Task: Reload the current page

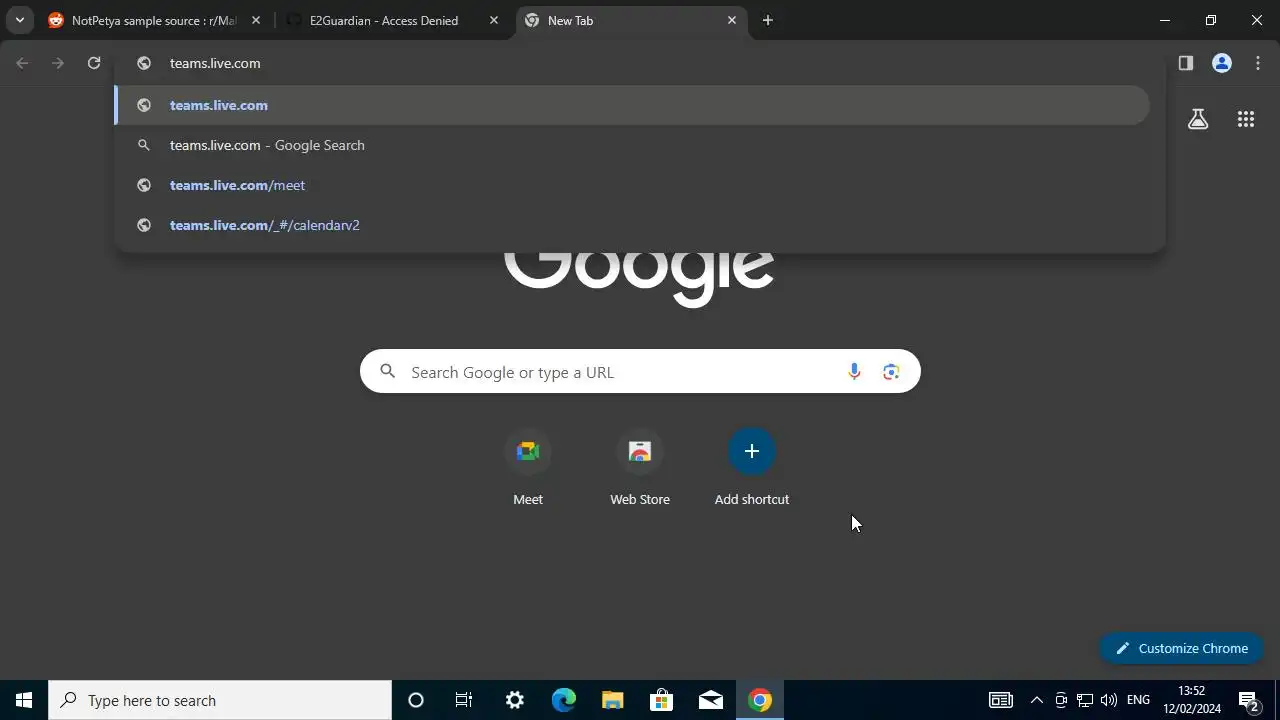Action: (x=94, y=63)
